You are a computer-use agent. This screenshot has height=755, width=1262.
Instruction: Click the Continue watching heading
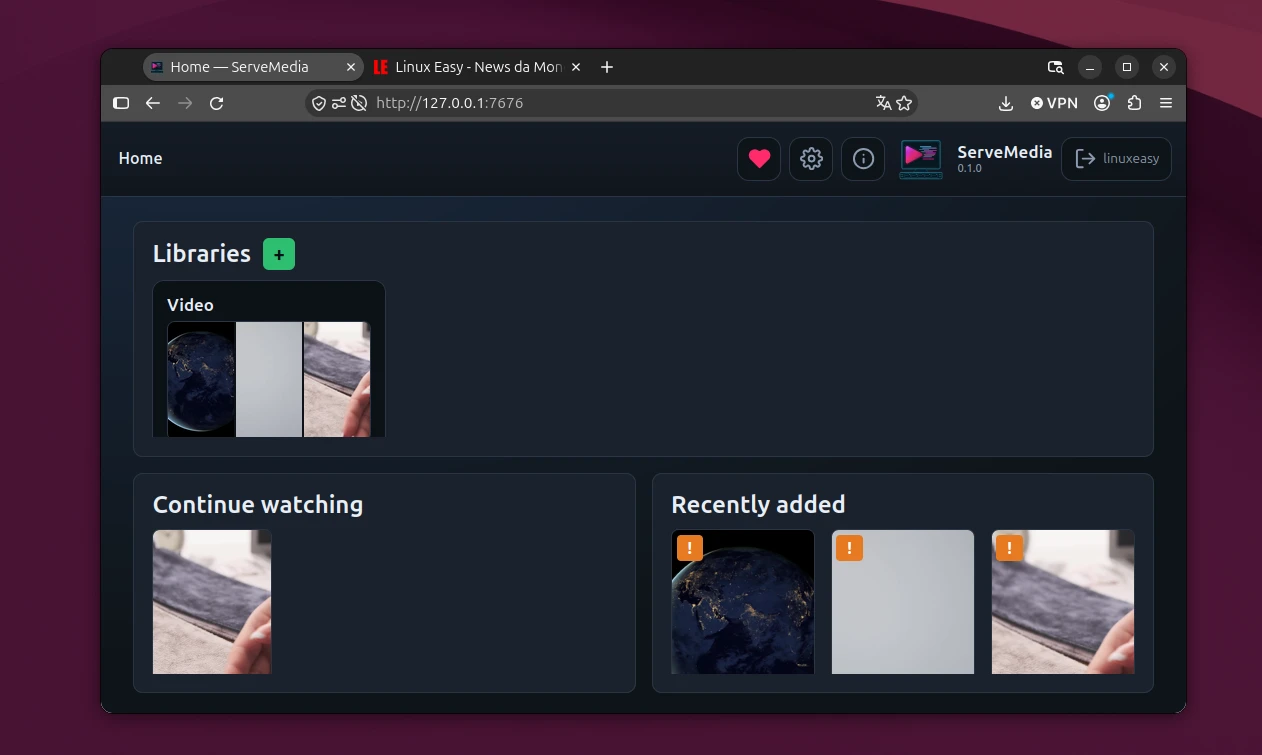click(258, 505)
